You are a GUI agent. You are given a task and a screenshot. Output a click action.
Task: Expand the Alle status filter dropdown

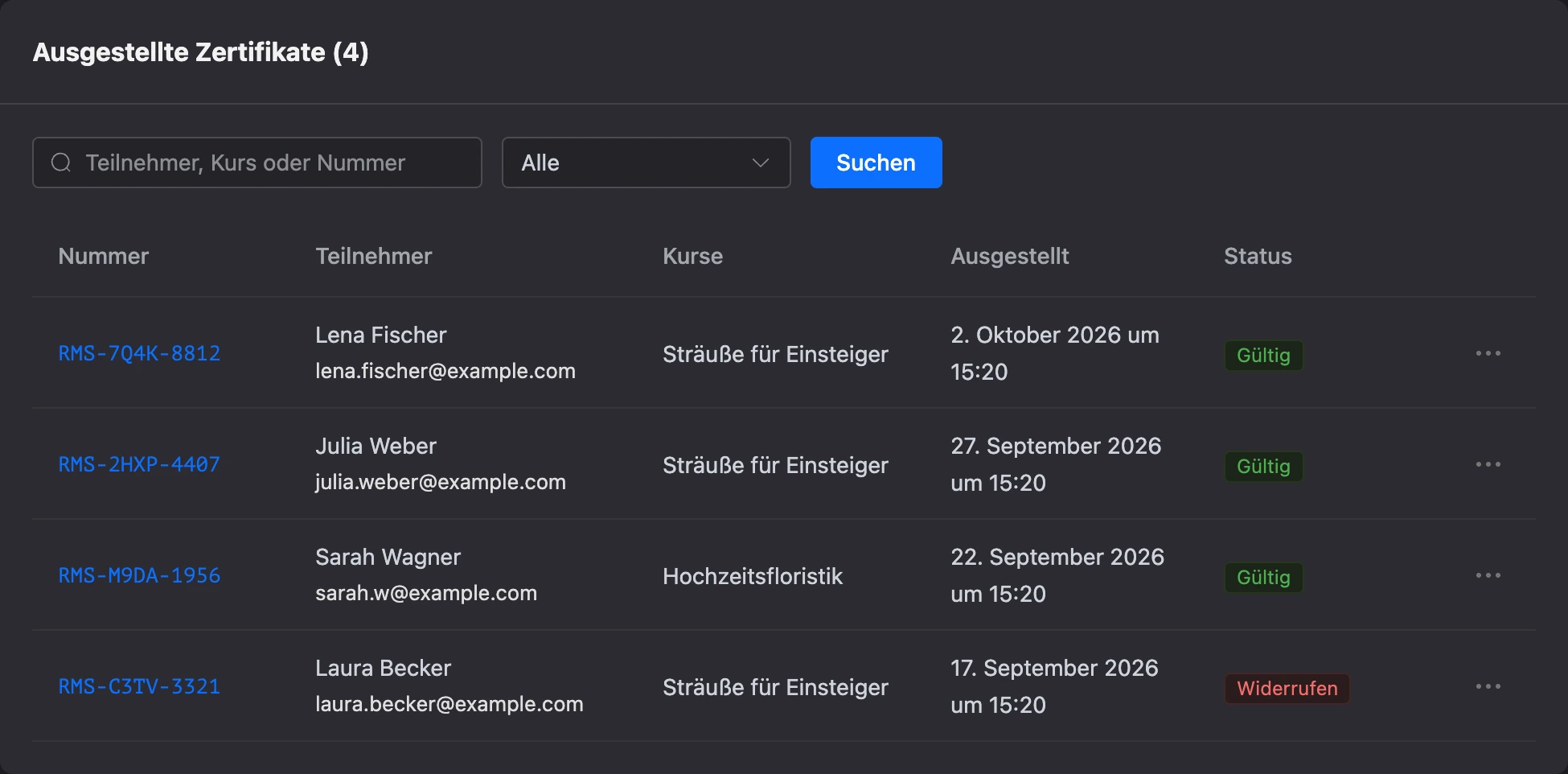646,163
